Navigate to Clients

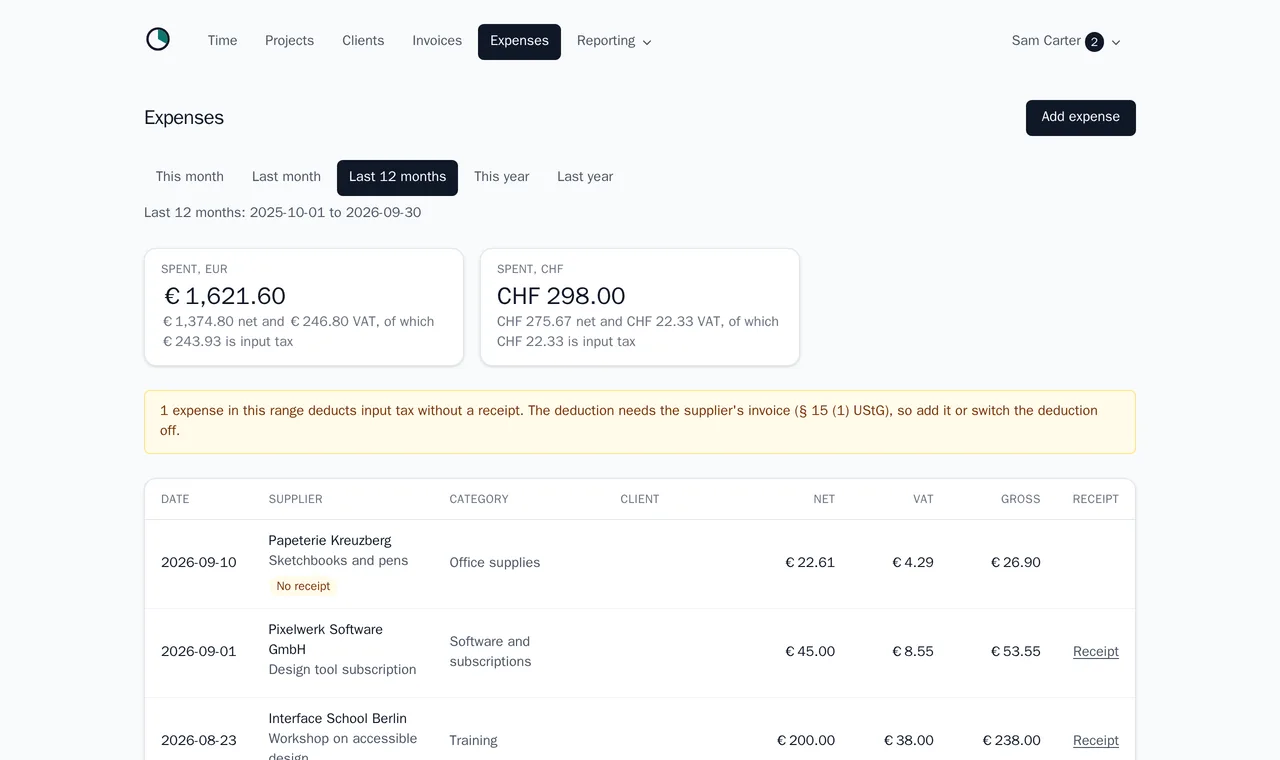363,41
